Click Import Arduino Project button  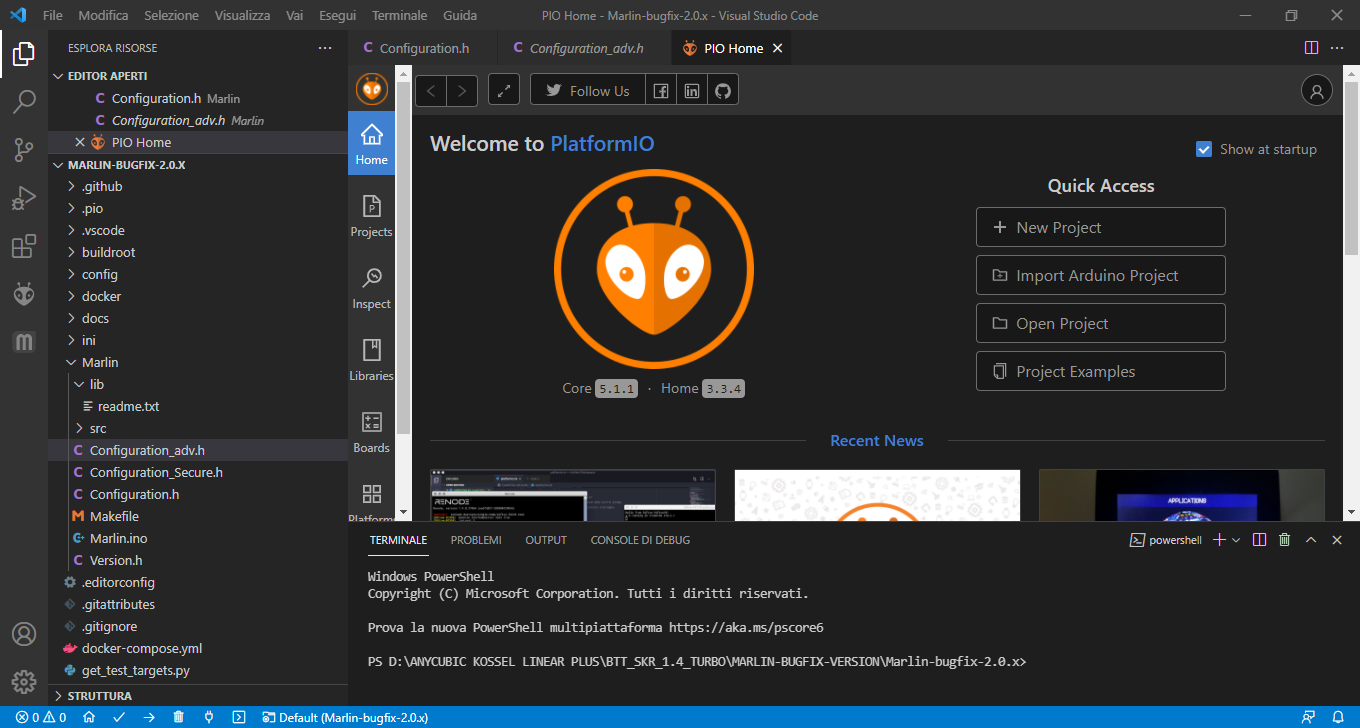(1100, 275)
